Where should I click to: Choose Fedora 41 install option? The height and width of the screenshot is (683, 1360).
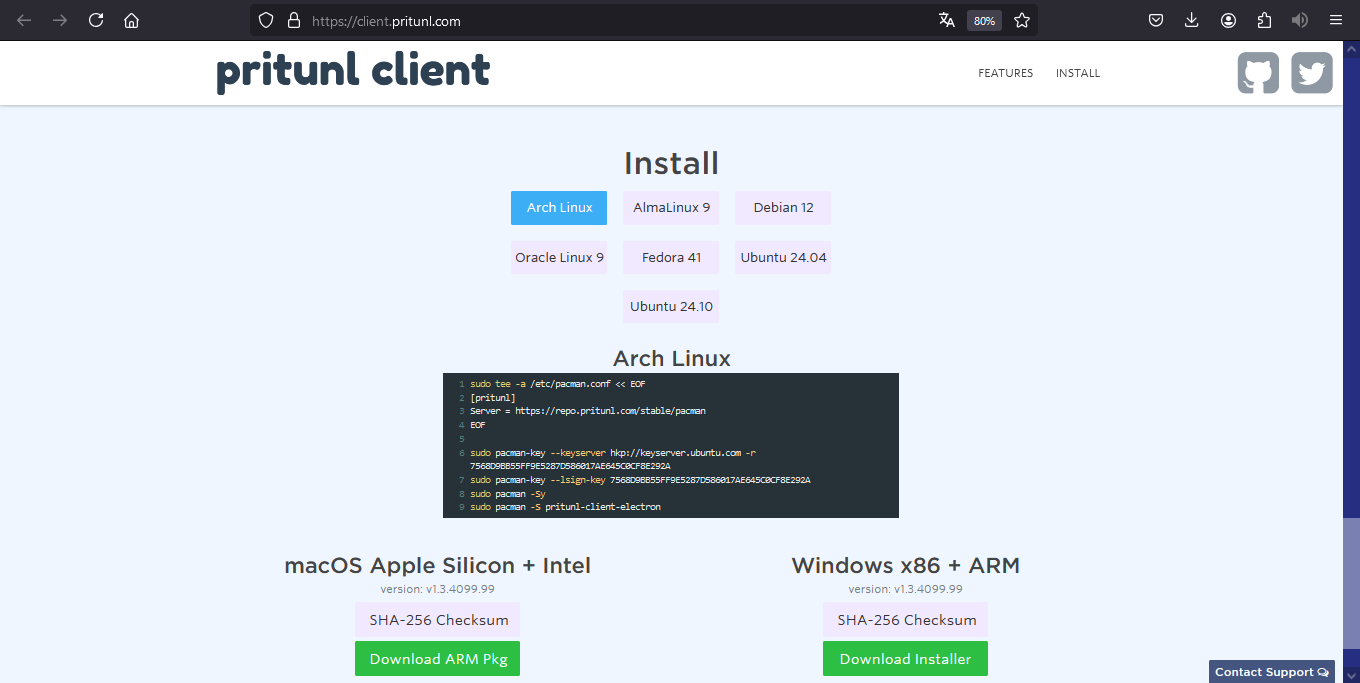pyautogui.click(x=671, y=257)
